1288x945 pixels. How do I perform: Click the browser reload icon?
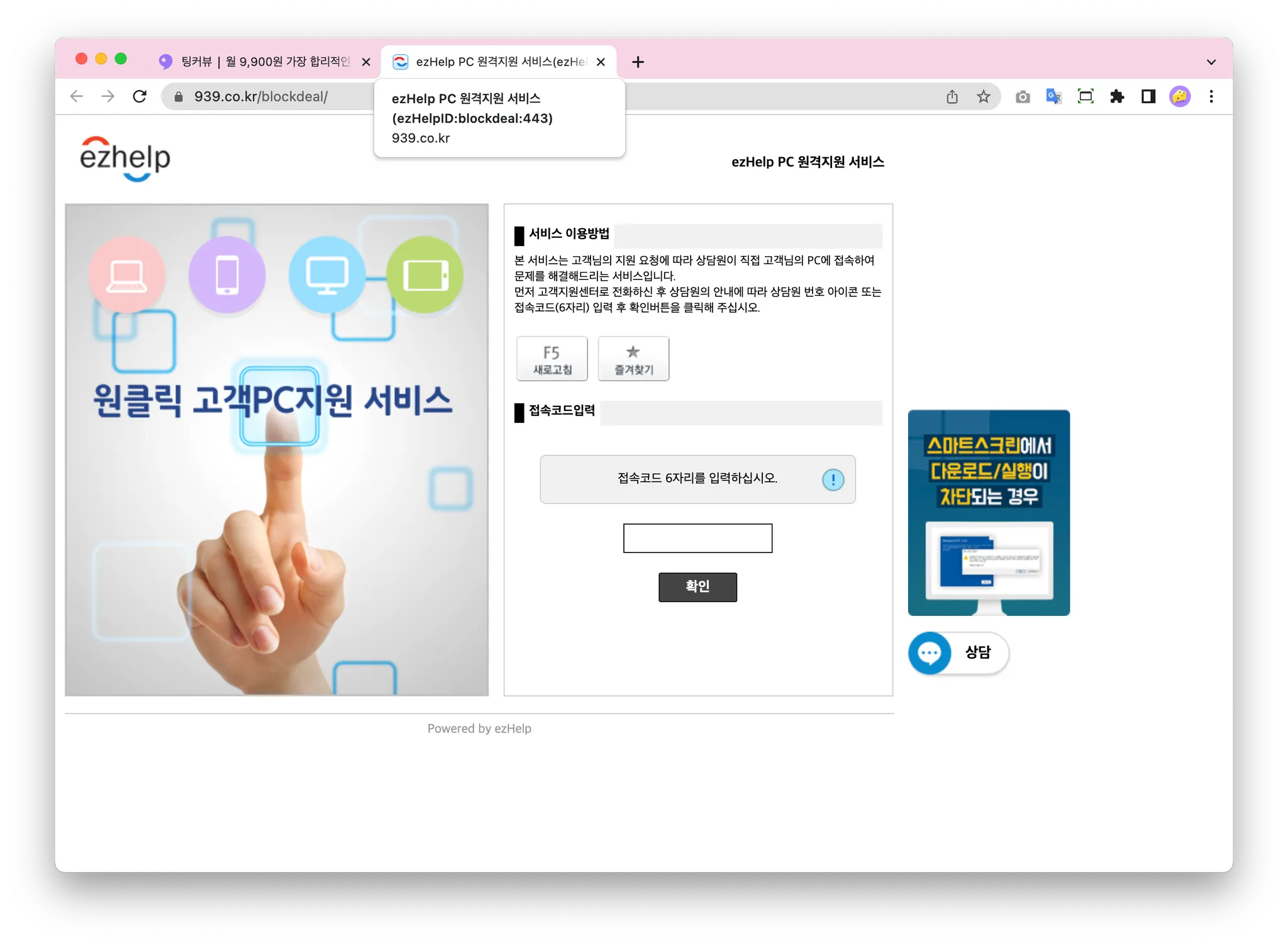[140, 96]
